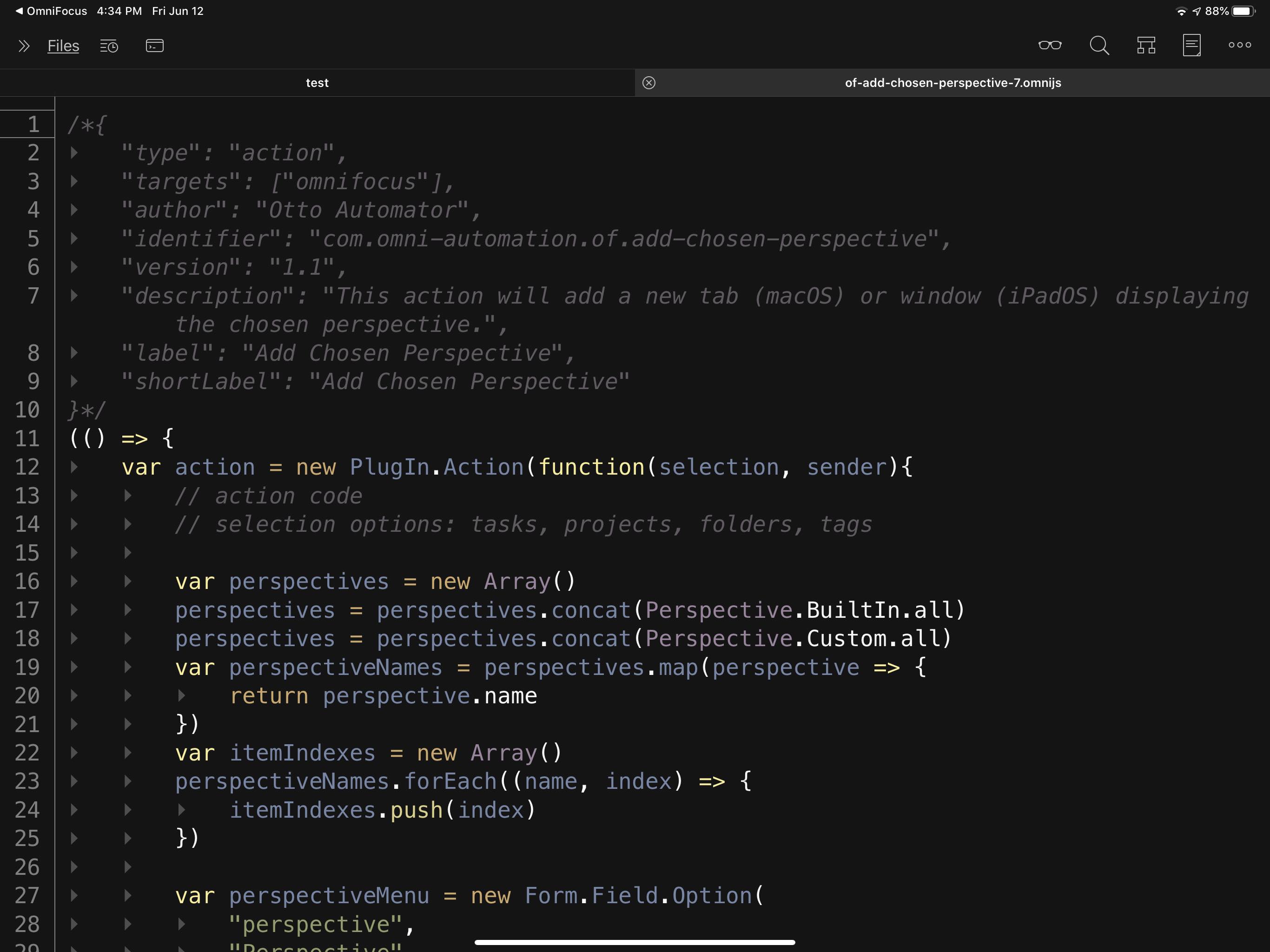The width and height of the screenshot is (1270, 952).
Task: Click the PlugIn.Action constructor text
Action: (x=437, y=467)
